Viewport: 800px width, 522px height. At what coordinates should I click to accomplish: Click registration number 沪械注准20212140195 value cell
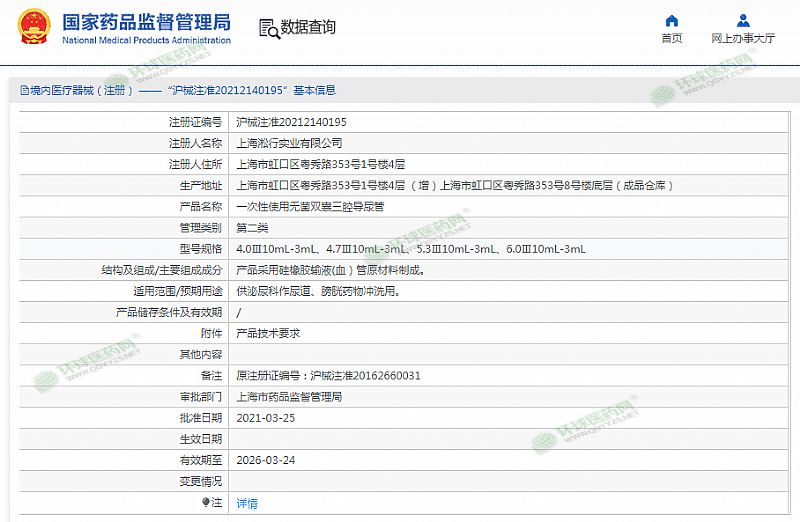click(291, 122)
